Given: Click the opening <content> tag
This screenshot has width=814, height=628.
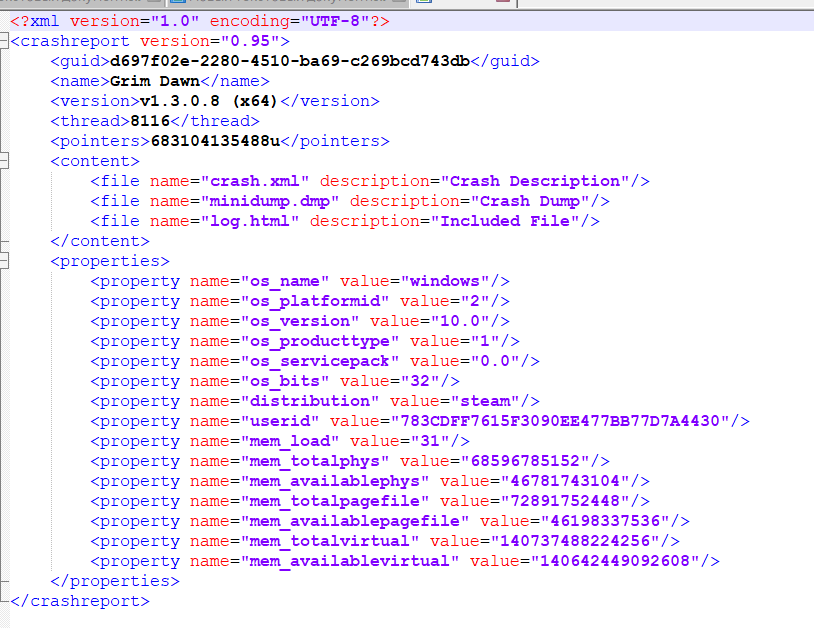Looking at the screenshot, I should [x=94, y=161].
